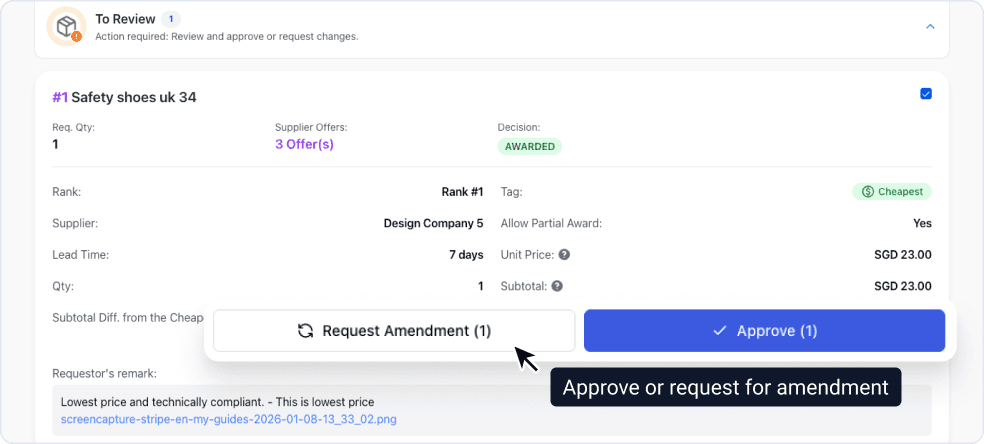Click the Request Amendment (1) button
The height and width of the screenshot is (444, 984).
[394, 330]
